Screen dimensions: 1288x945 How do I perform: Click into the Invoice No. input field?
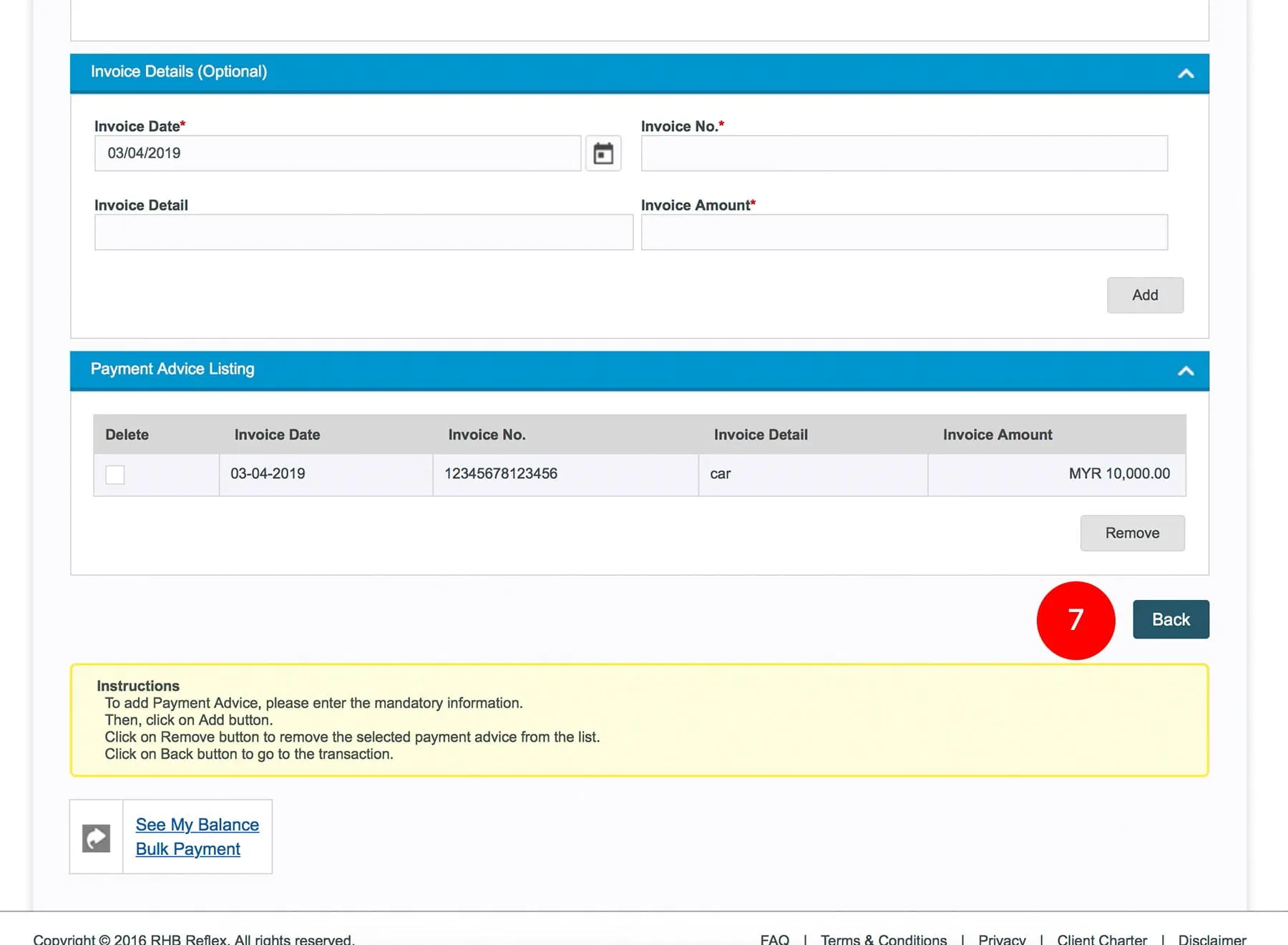coord(904,153)
